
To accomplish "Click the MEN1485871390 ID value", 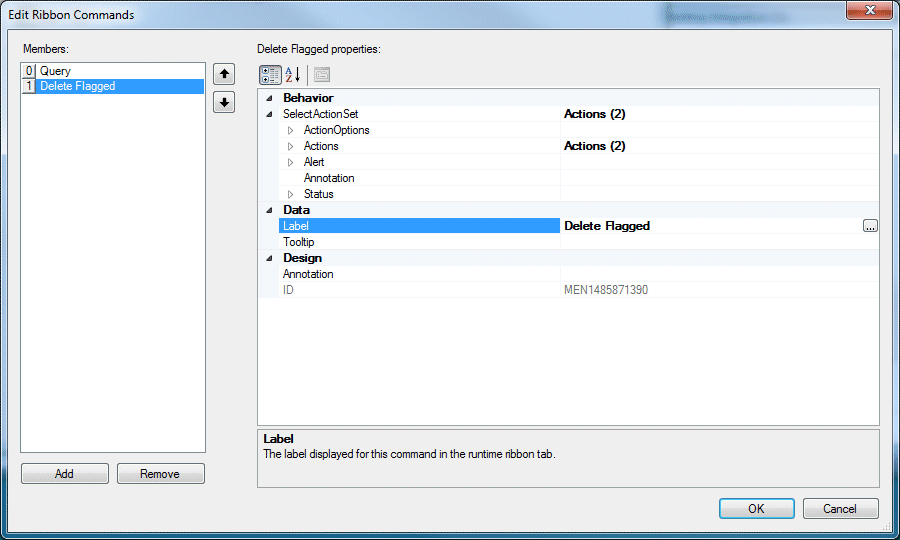I will (x=606, y=290).
